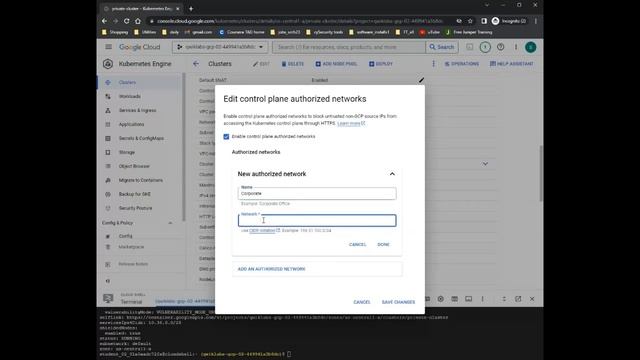Select Services & Ingress in the sidebar

click(139, 110)
